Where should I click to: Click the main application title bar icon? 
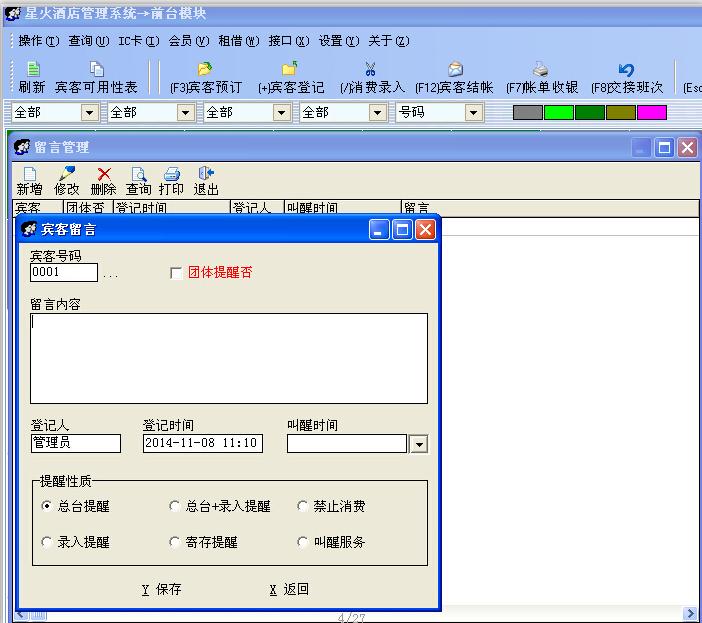tap(12, 13)
